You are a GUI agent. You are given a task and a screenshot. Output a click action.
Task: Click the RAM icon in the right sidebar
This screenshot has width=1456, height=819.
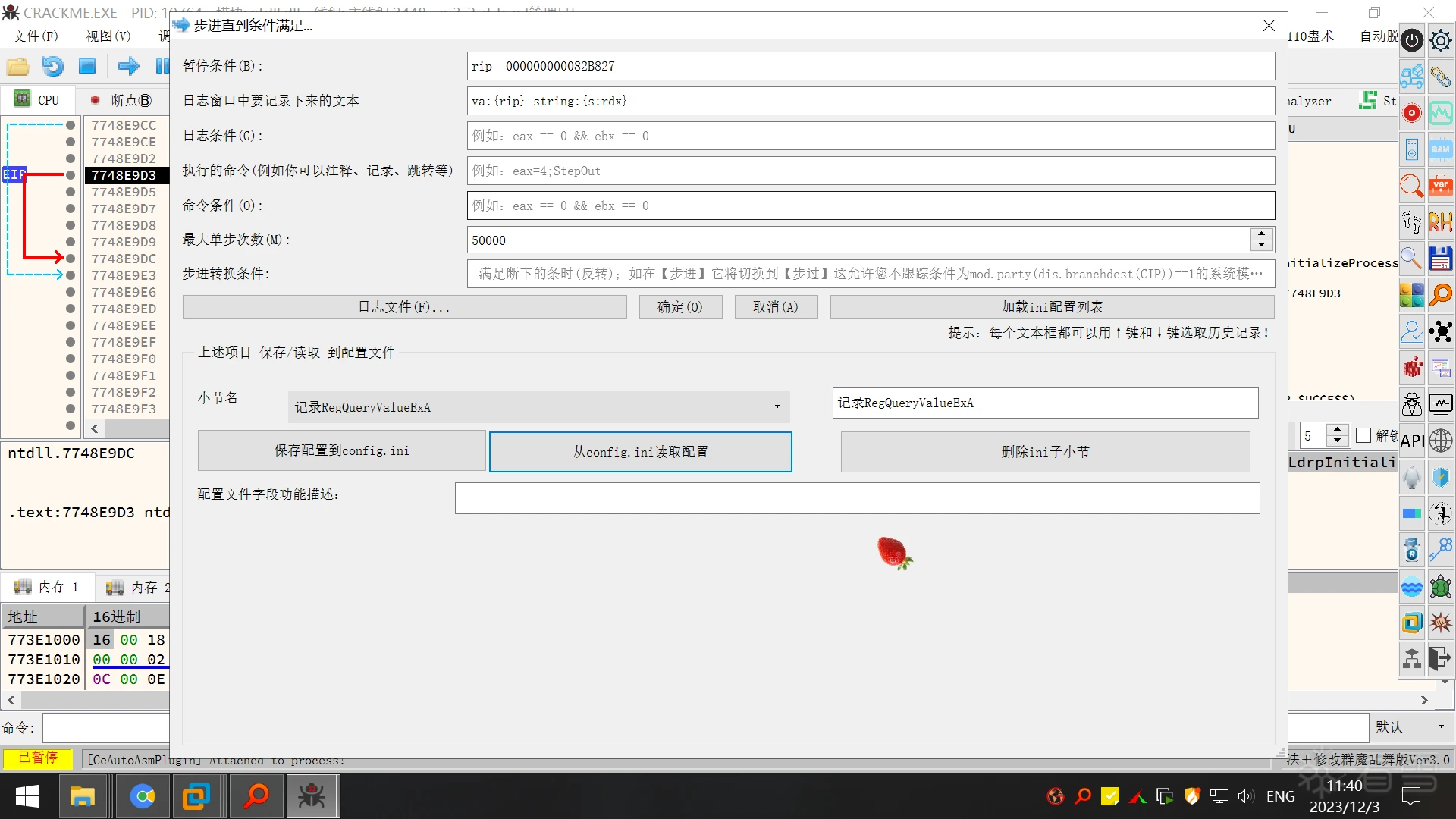click(x=1440, y=149)
